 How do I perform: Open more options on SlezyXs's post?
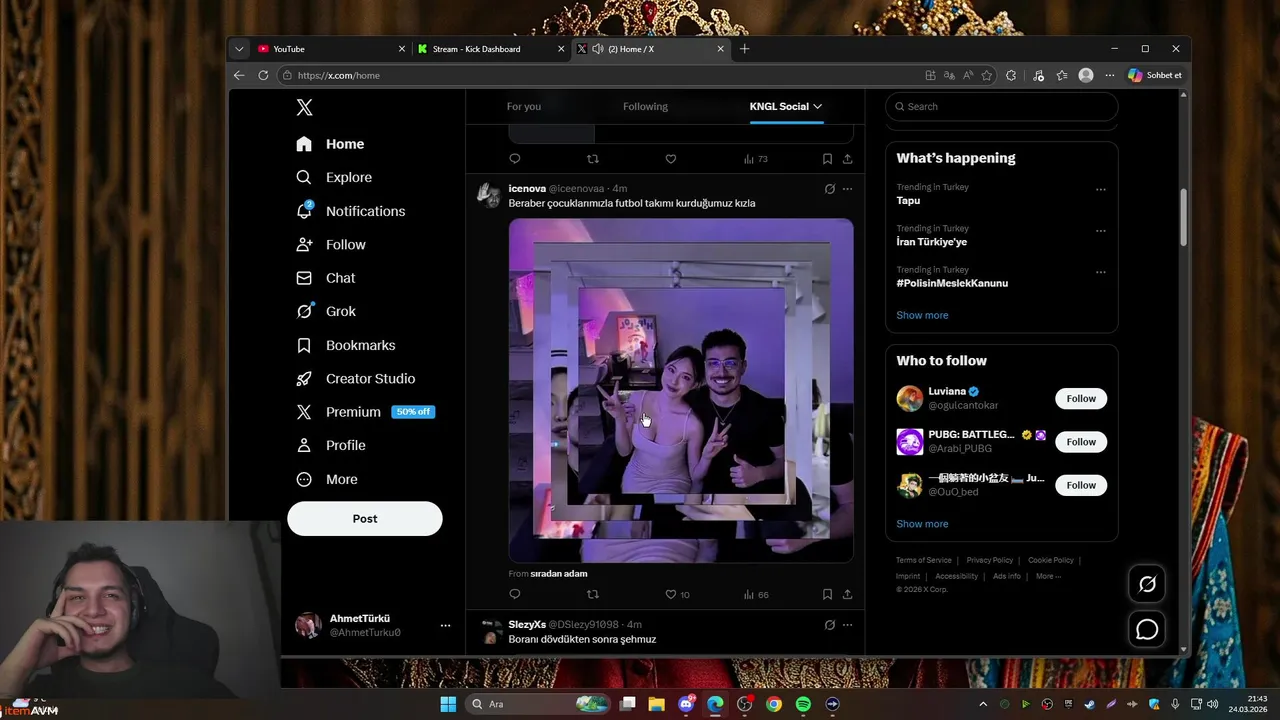point(847,625)
